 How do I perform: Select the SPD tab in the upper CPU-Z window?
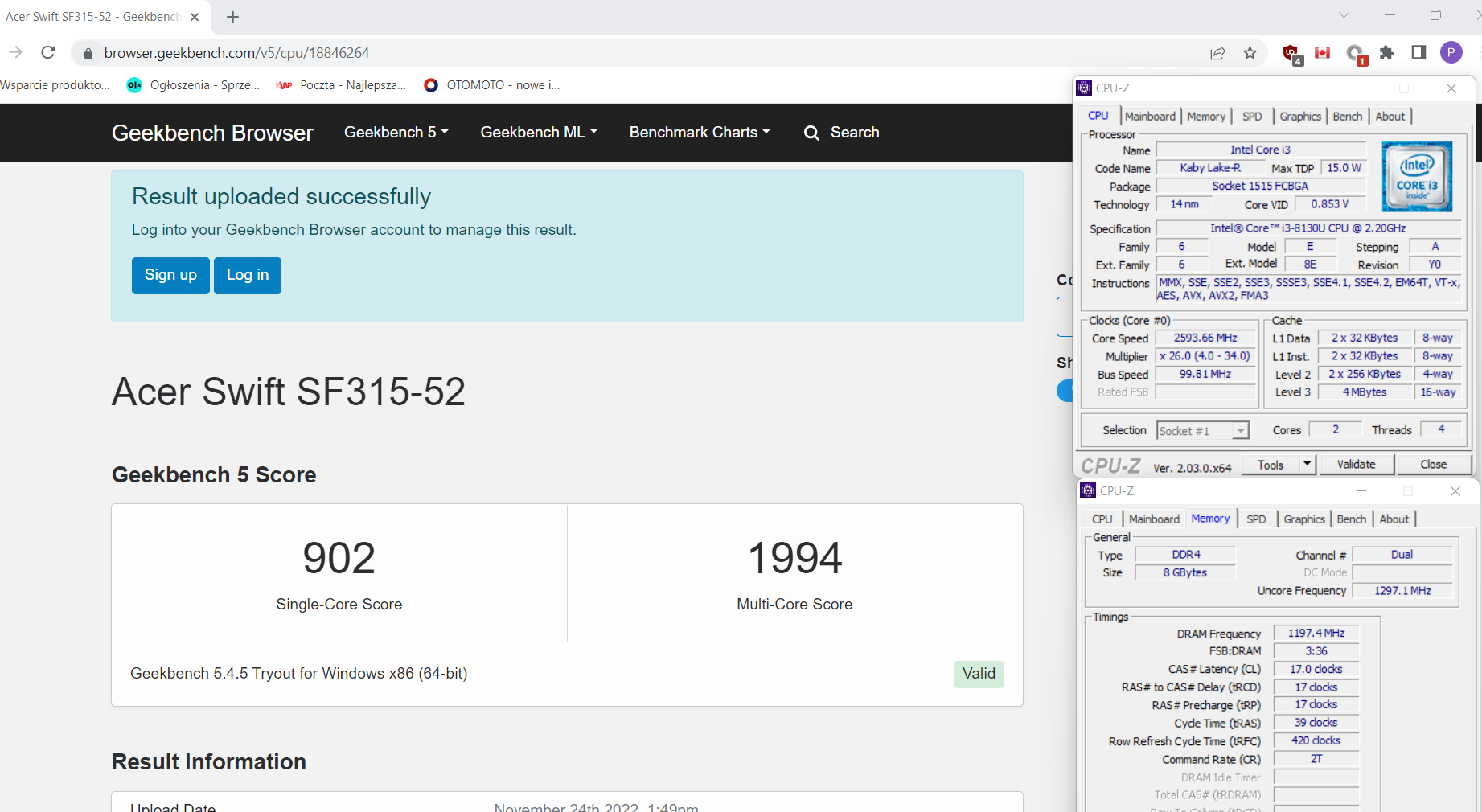pos(1252,117)
